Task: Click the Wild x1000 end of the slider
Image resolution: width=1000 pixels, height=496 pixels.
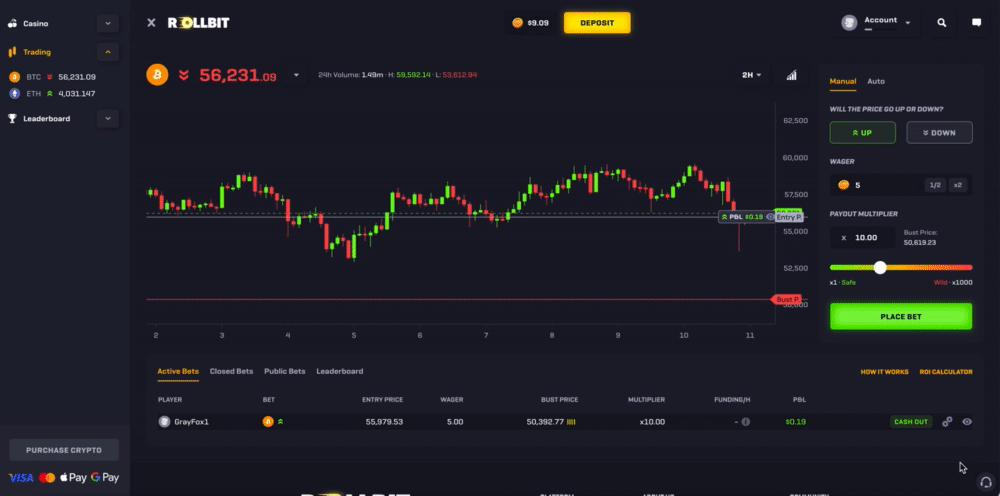Action: pyautogui.click(x=953, y=282)
